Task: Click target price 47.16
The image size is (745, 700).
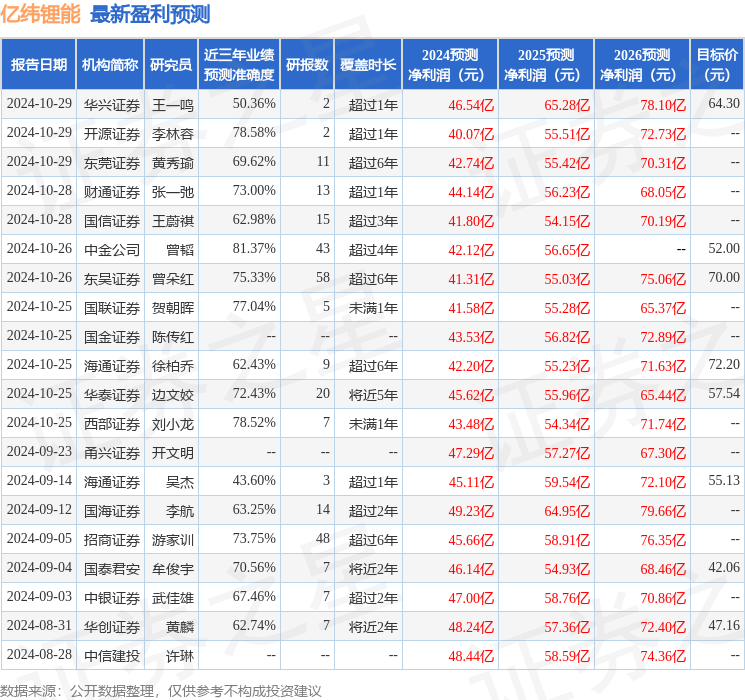Action: (x=724, y=625)
